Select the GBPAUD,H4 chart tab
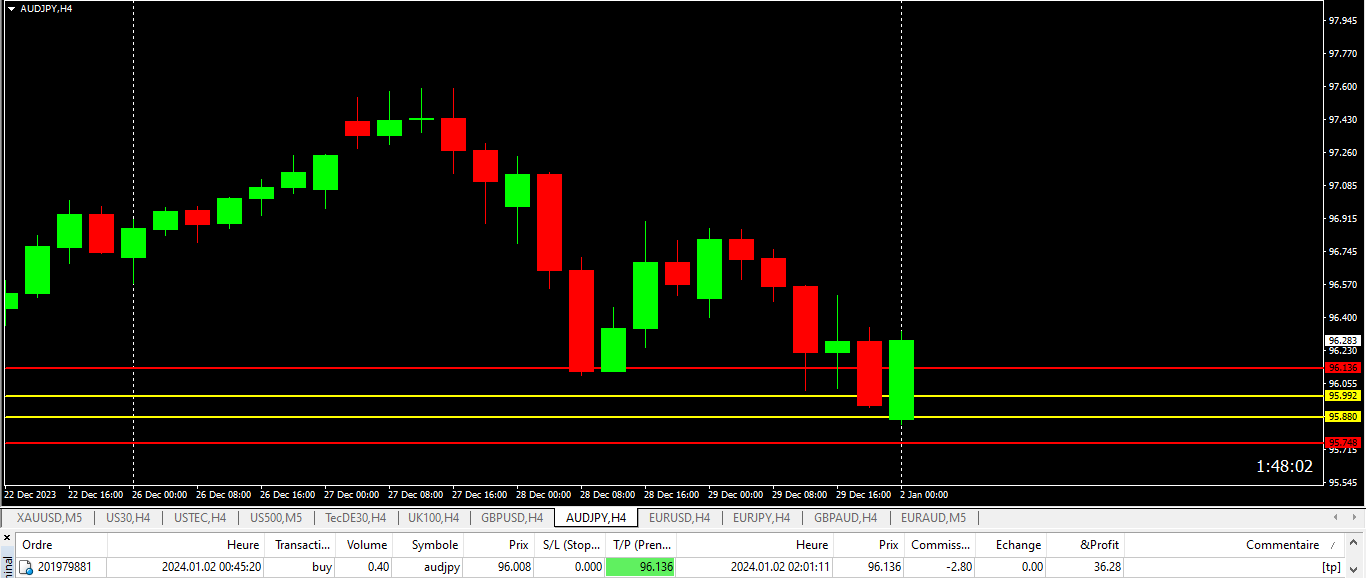The width and height of the screenshot is (1366, 578). (845, 517)
